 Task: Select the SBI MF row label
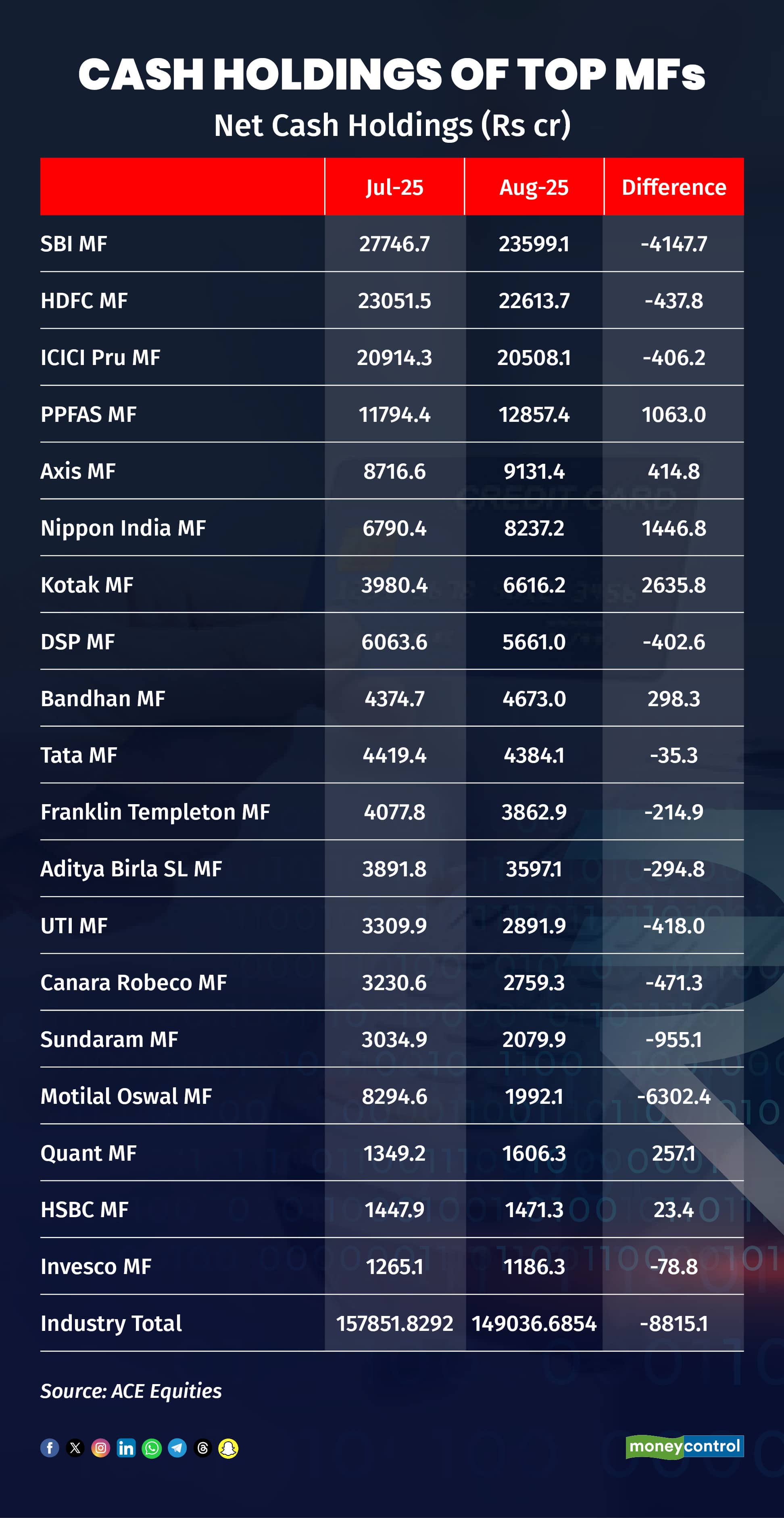coord(74,244)
